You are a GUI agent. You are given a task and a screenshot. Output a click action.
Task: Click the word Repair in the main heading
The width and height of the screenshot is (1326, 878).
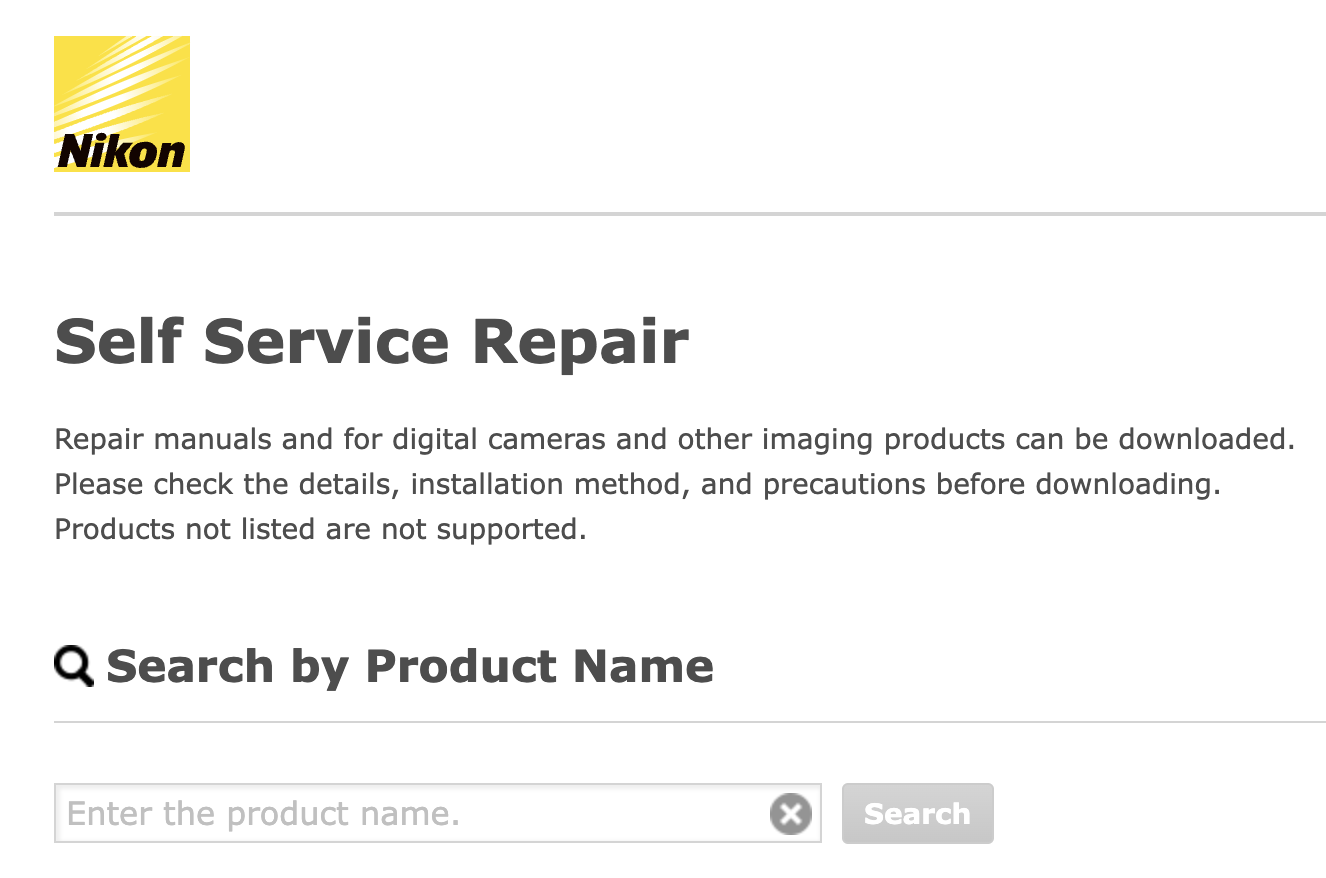coord(580,341)
